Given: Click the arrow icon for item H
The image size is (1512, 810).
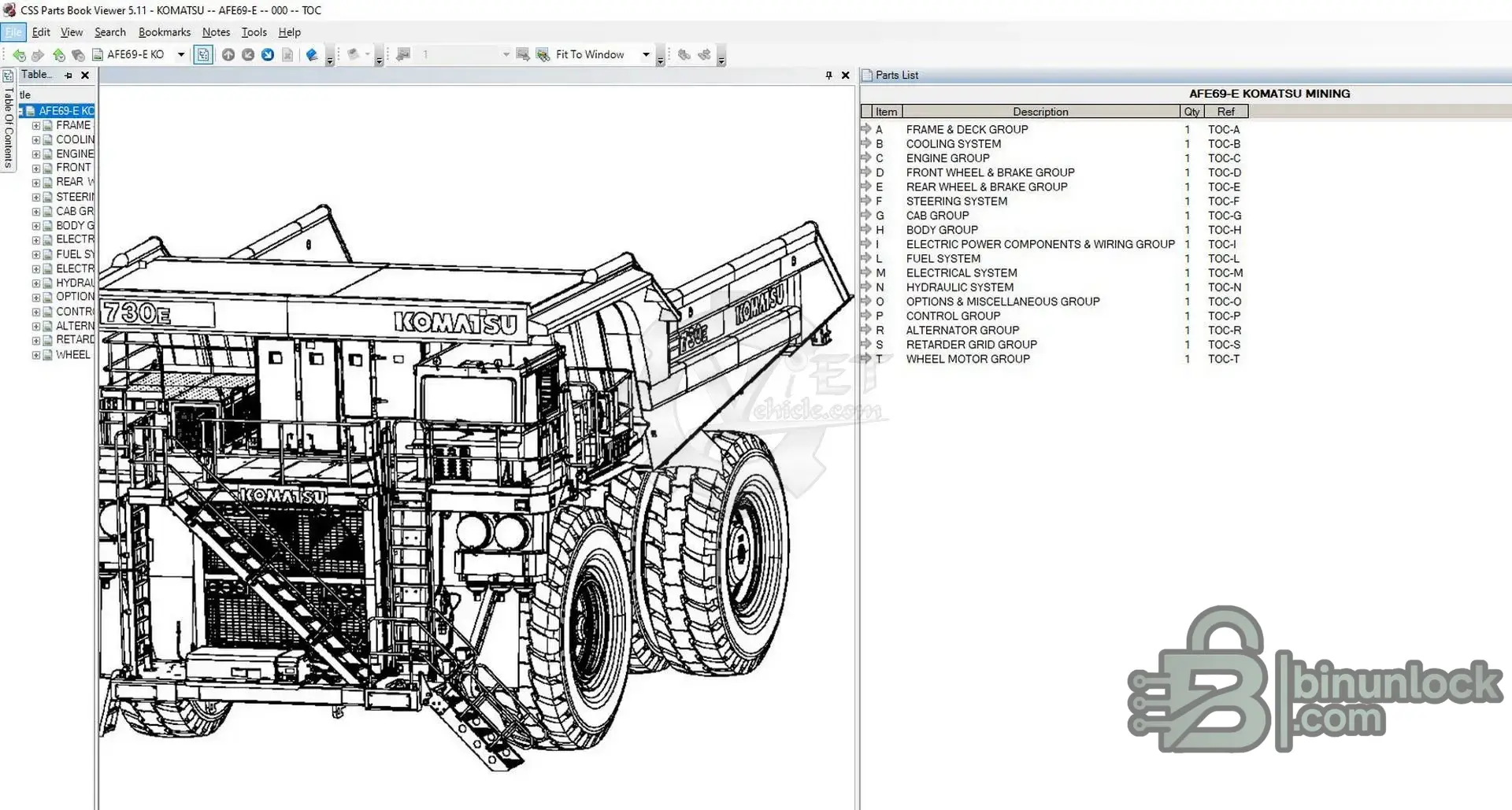Looking at the screenshot, I should pyautogui.click(x=865, y=230).
